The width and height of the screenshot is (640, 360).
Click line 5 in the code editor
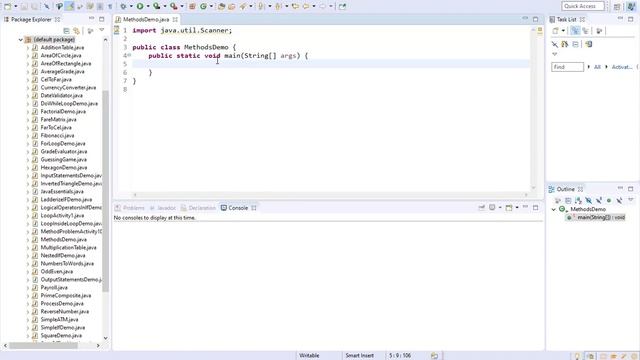pyautogui.click(x=331, y=64)
